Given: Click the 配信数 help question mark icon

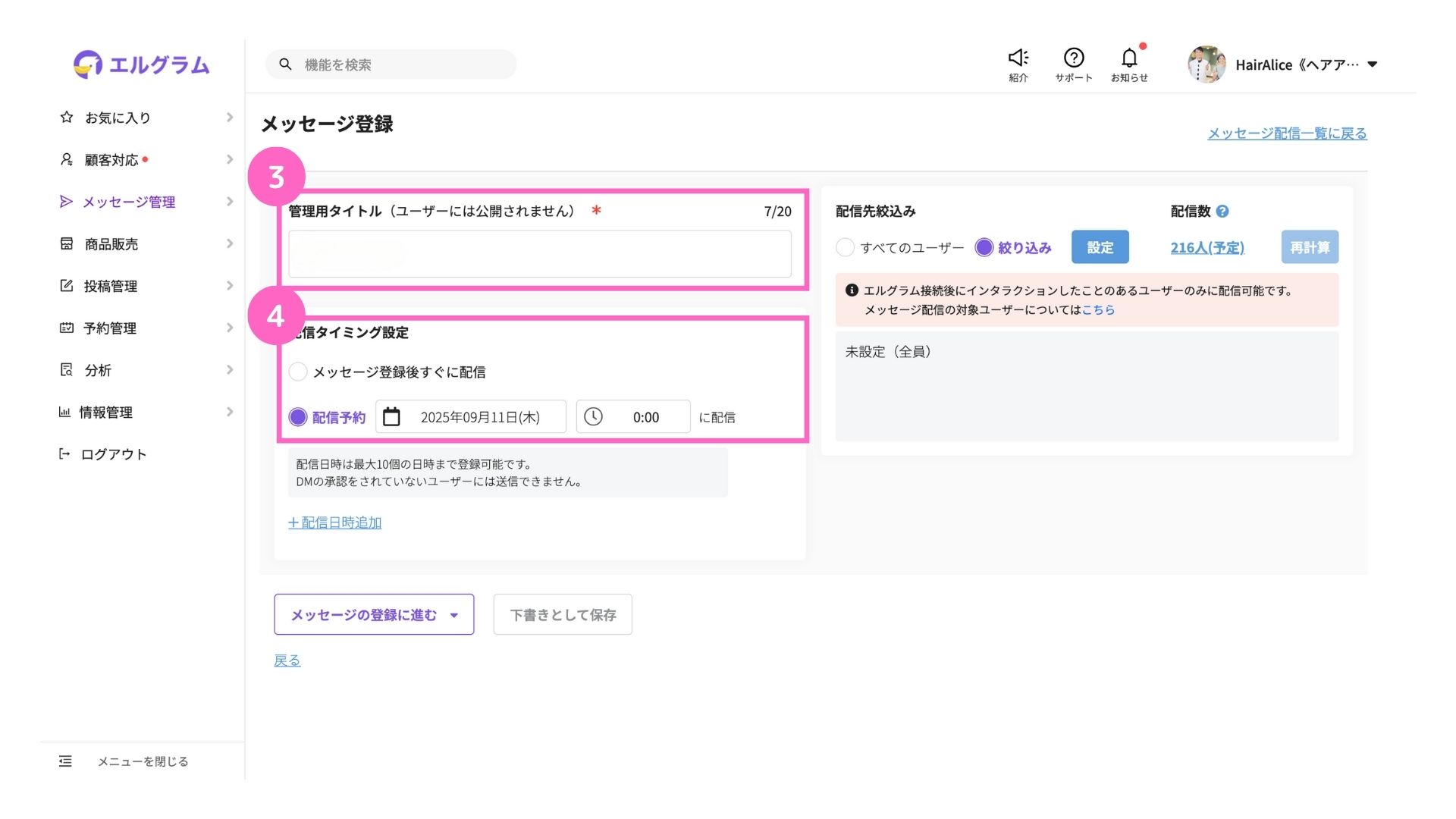Looking at the screenshot, I should tap(1222, 212).
